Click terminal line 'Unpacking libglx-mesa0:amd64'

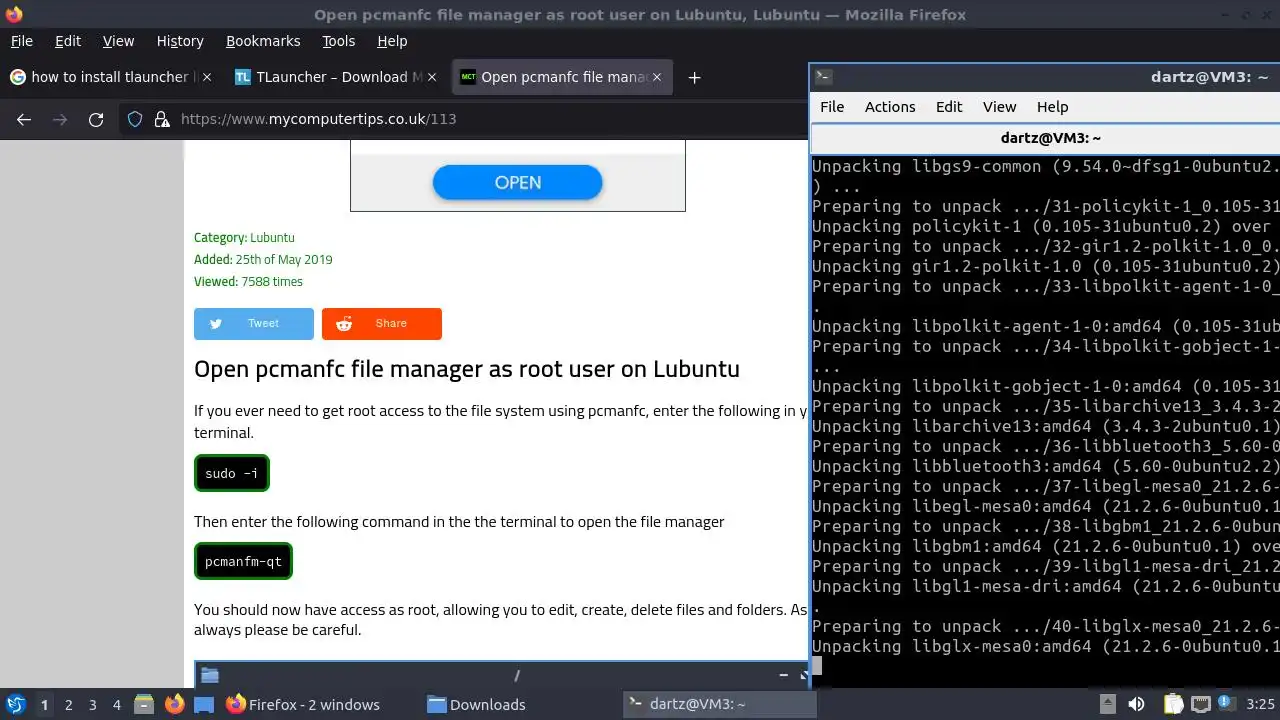point(1046,646)
